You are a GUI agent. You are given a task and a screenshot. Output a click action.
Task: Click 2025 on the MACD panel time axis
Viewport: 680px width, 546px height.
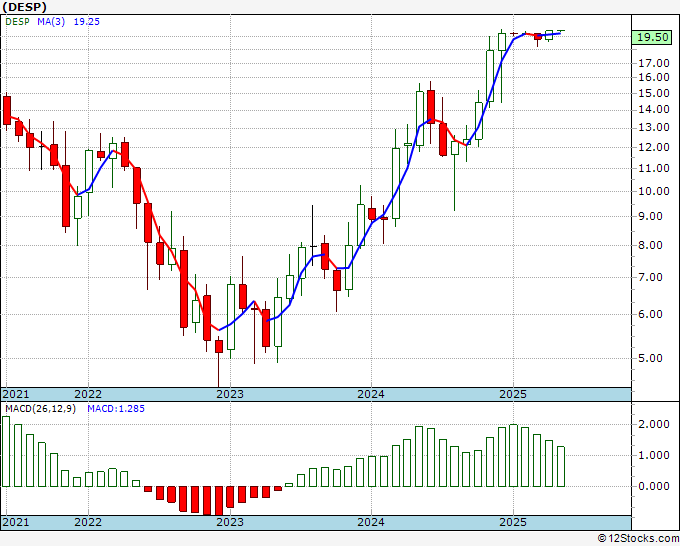513,522
